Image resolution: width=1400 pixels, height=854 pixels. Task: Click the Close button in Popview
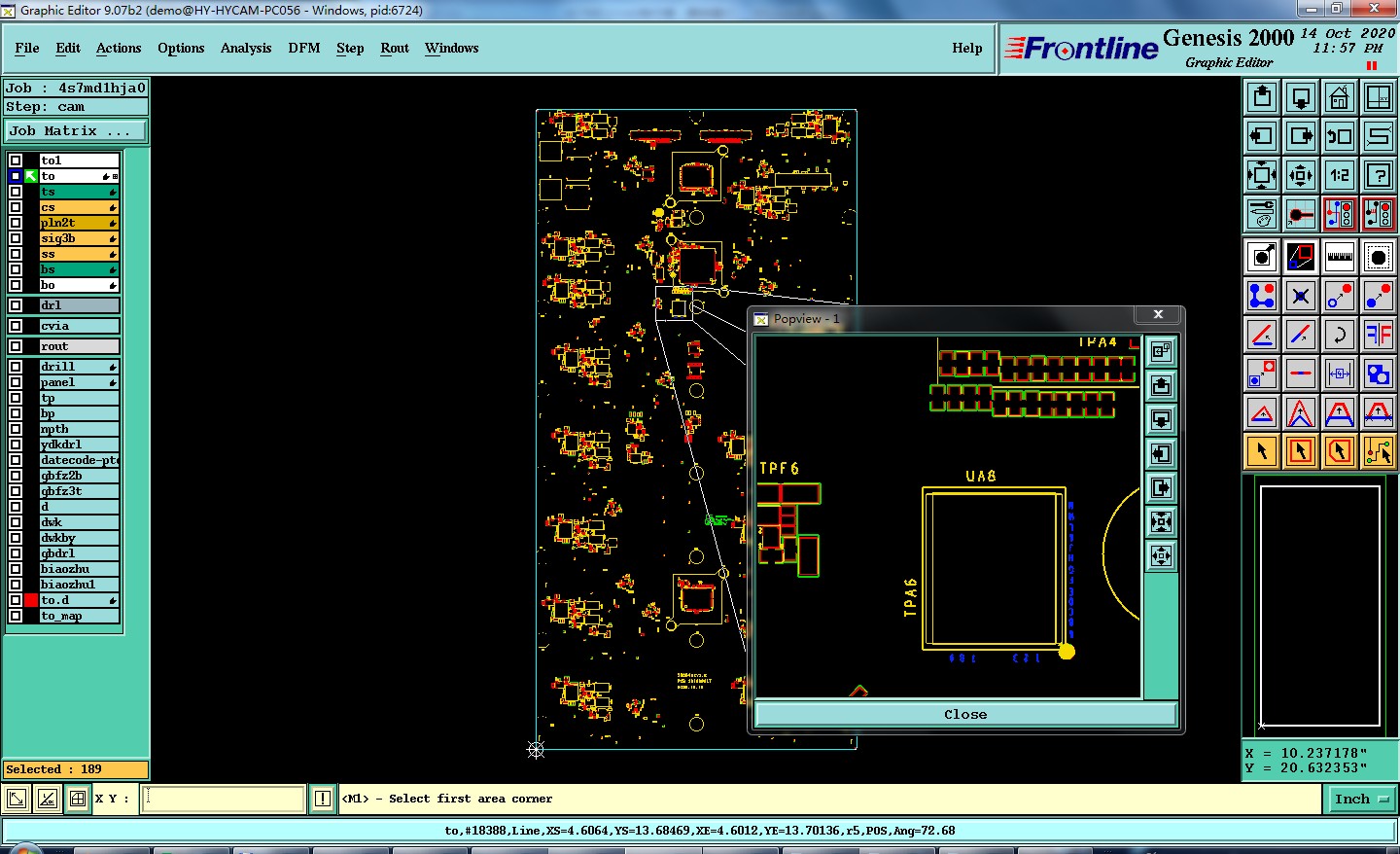965,714
